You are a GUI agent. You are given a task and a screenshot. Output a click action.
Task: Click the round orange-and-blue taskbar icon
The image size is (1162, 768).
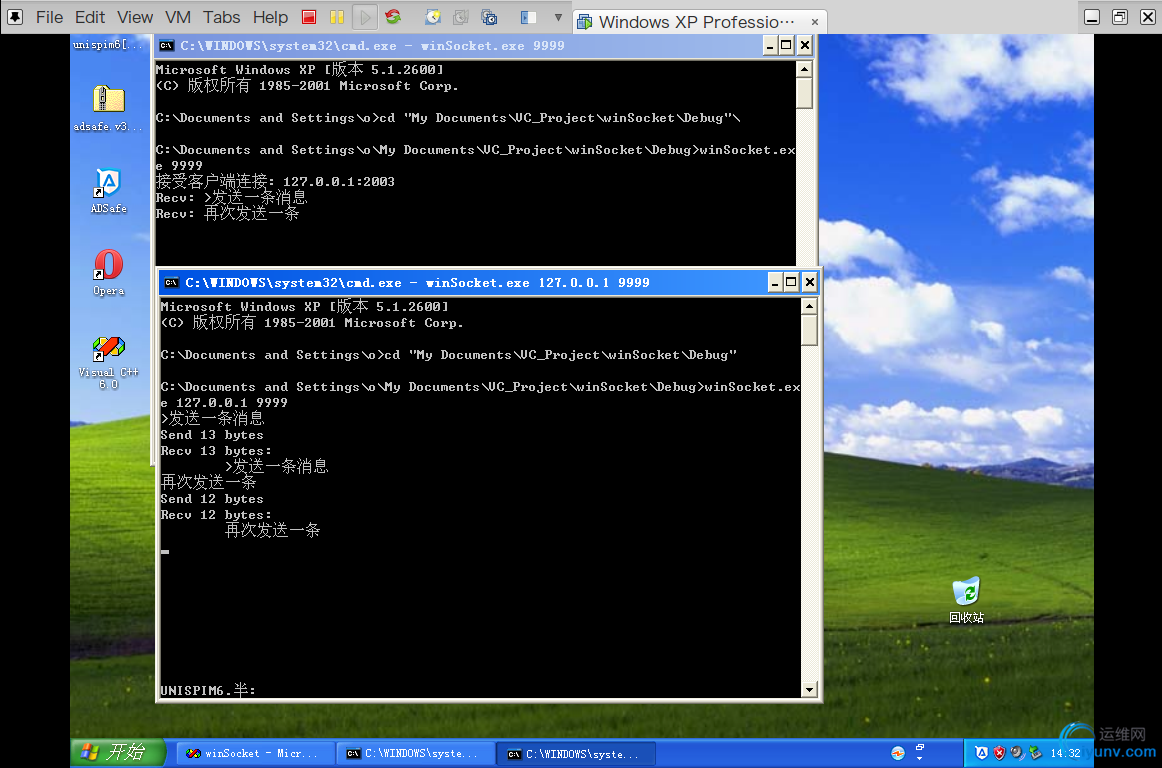coord(897,753)
